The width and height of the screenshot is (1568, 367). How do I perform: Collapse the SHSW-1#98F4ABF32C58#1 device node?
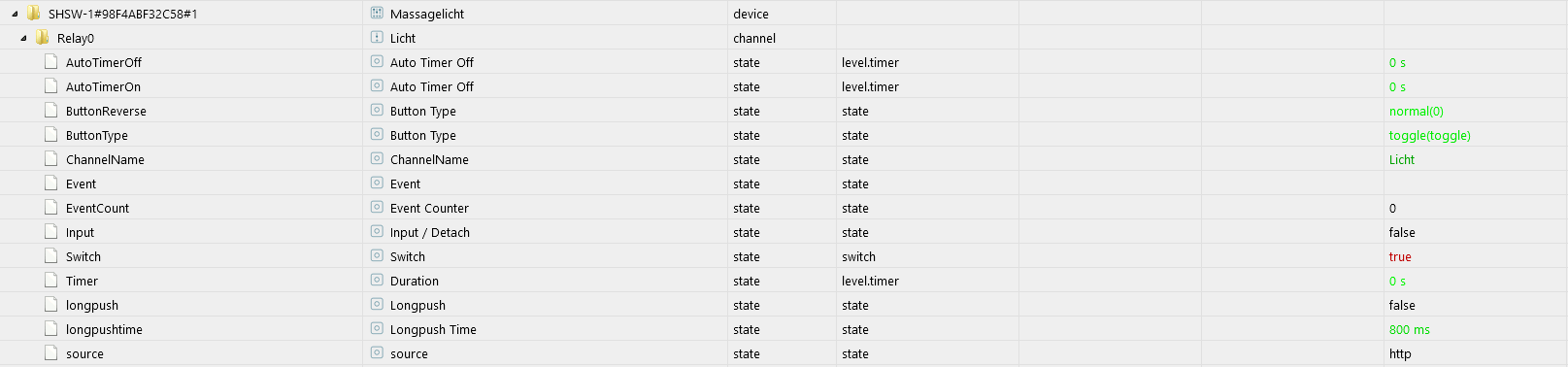[x=15, y=14]
